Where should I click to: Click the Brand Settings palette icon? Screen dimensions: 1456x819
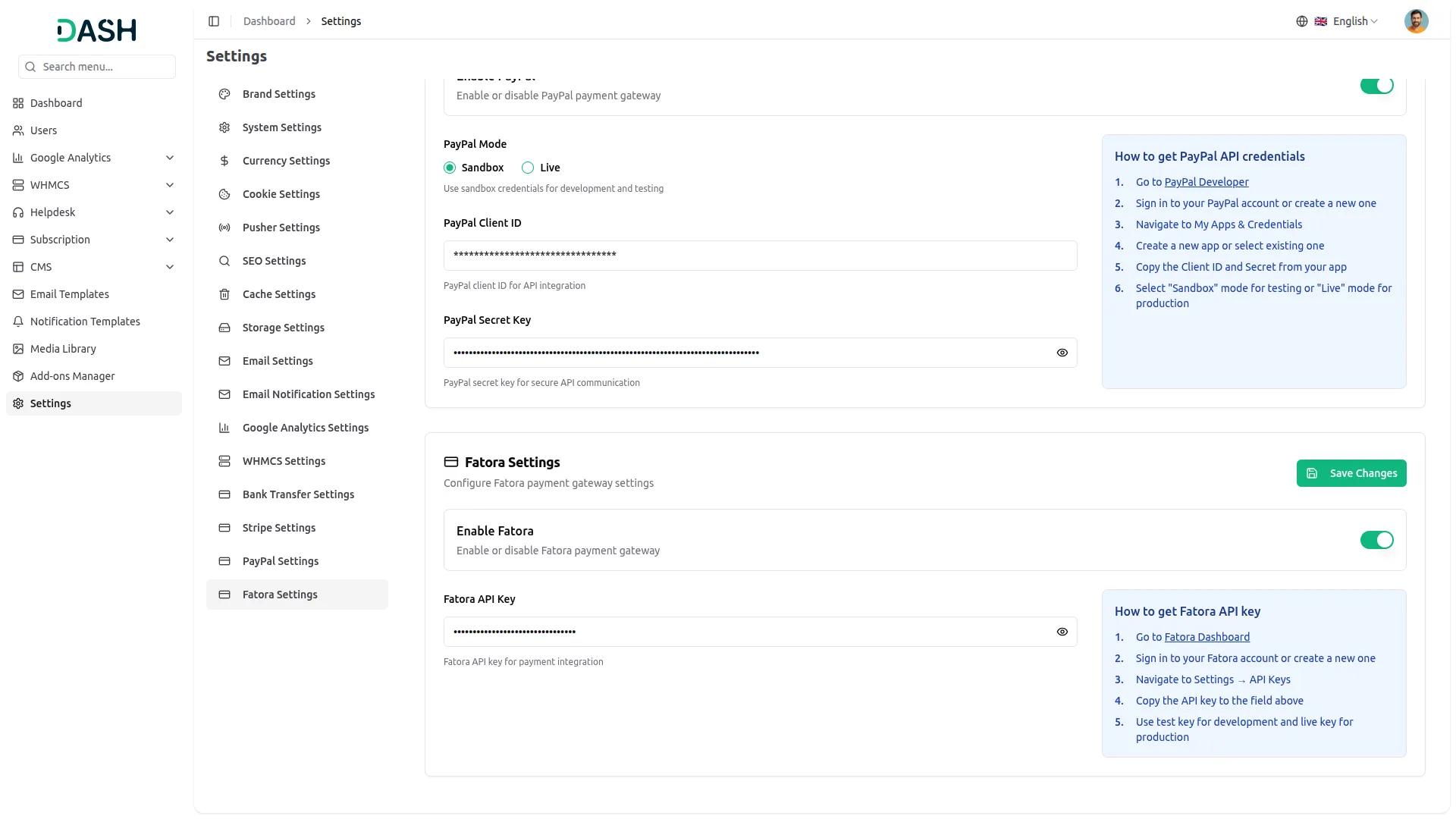click(224, 94)
